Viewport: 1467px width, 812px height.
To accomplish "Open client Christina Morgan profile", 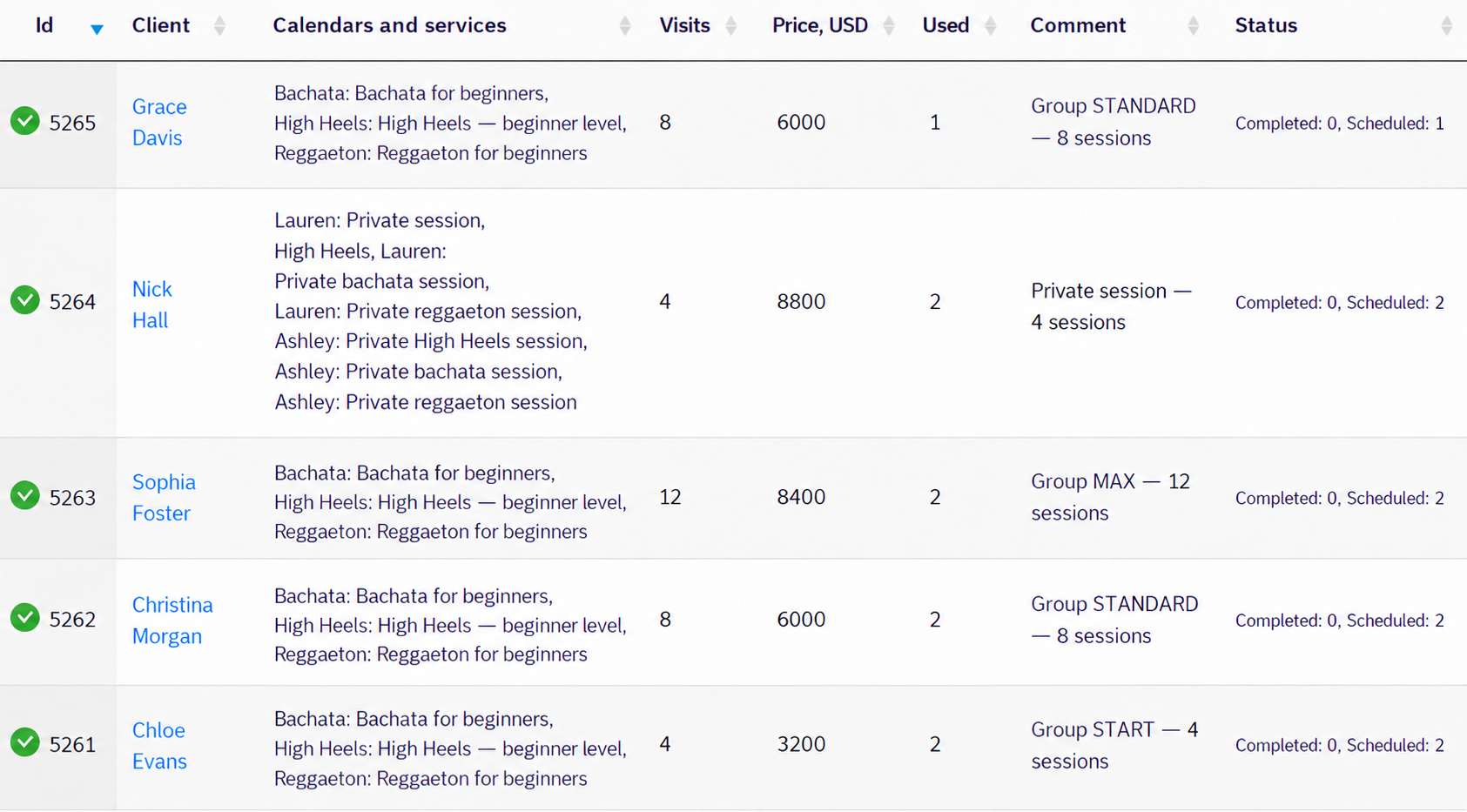I will pyautogui.click(x=172, y=620).
